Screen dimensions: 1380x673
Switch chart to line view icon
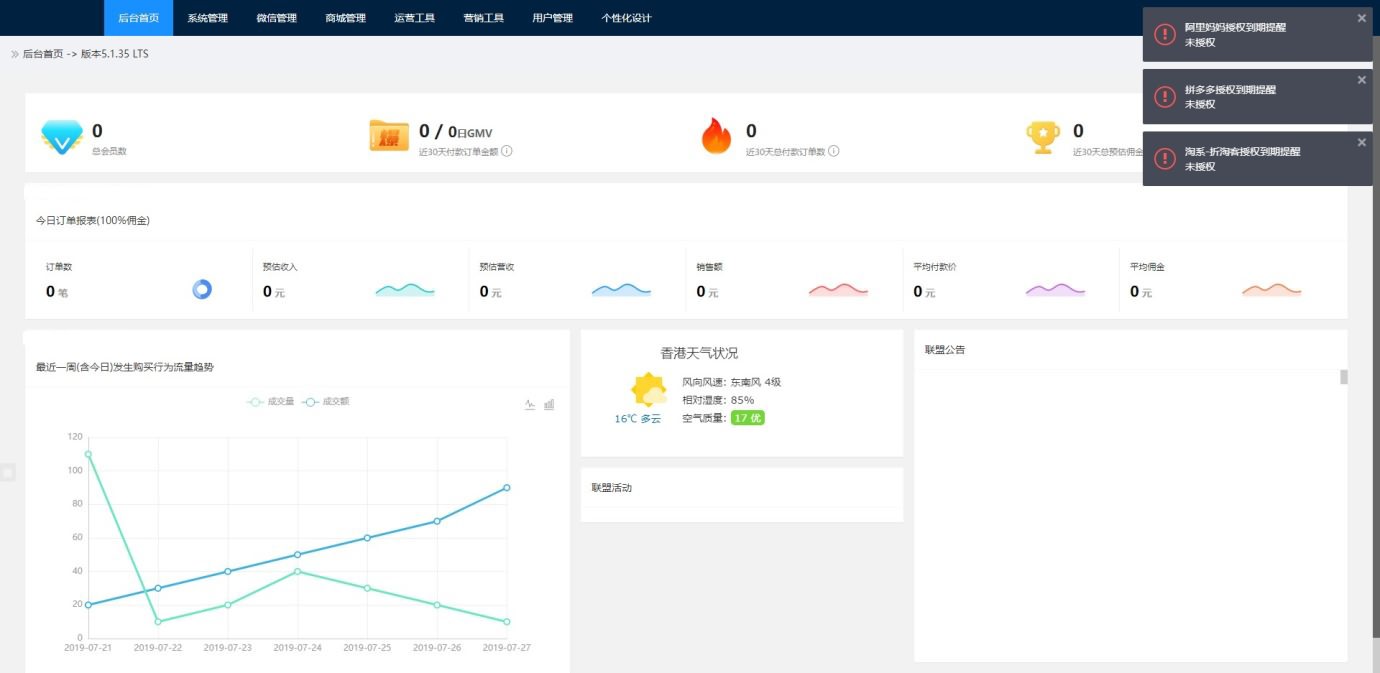[x=530, y=405]
